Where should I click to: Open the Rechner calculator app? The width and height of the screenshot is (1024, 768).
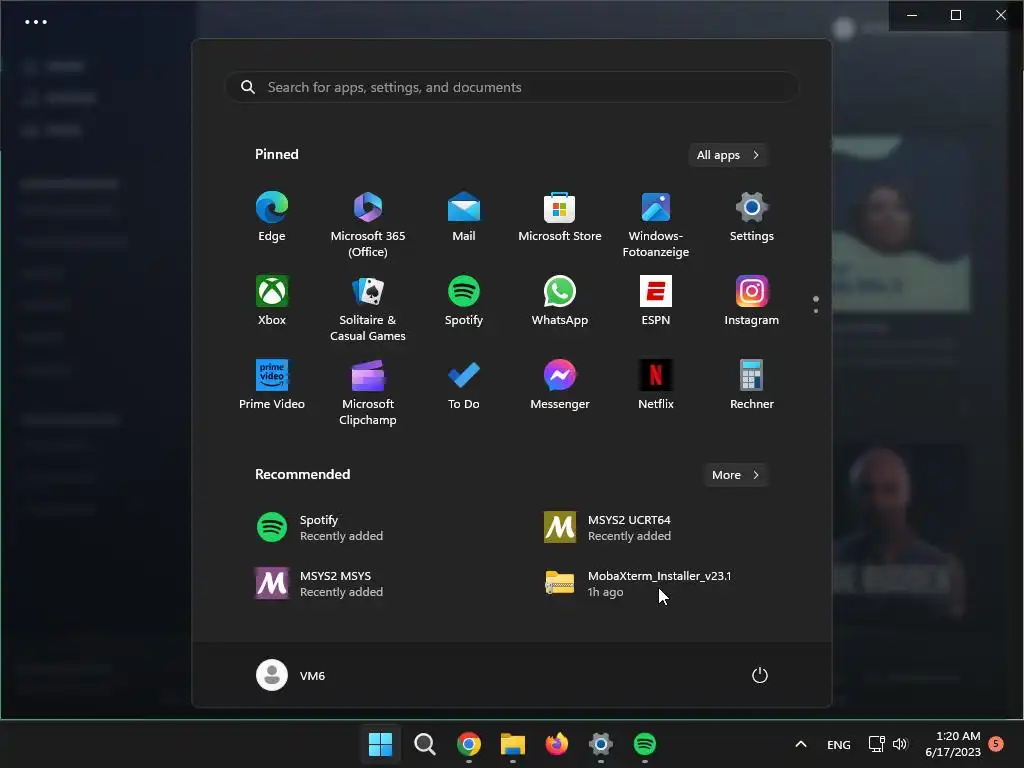pyautogui.click(x=752, y=385)
